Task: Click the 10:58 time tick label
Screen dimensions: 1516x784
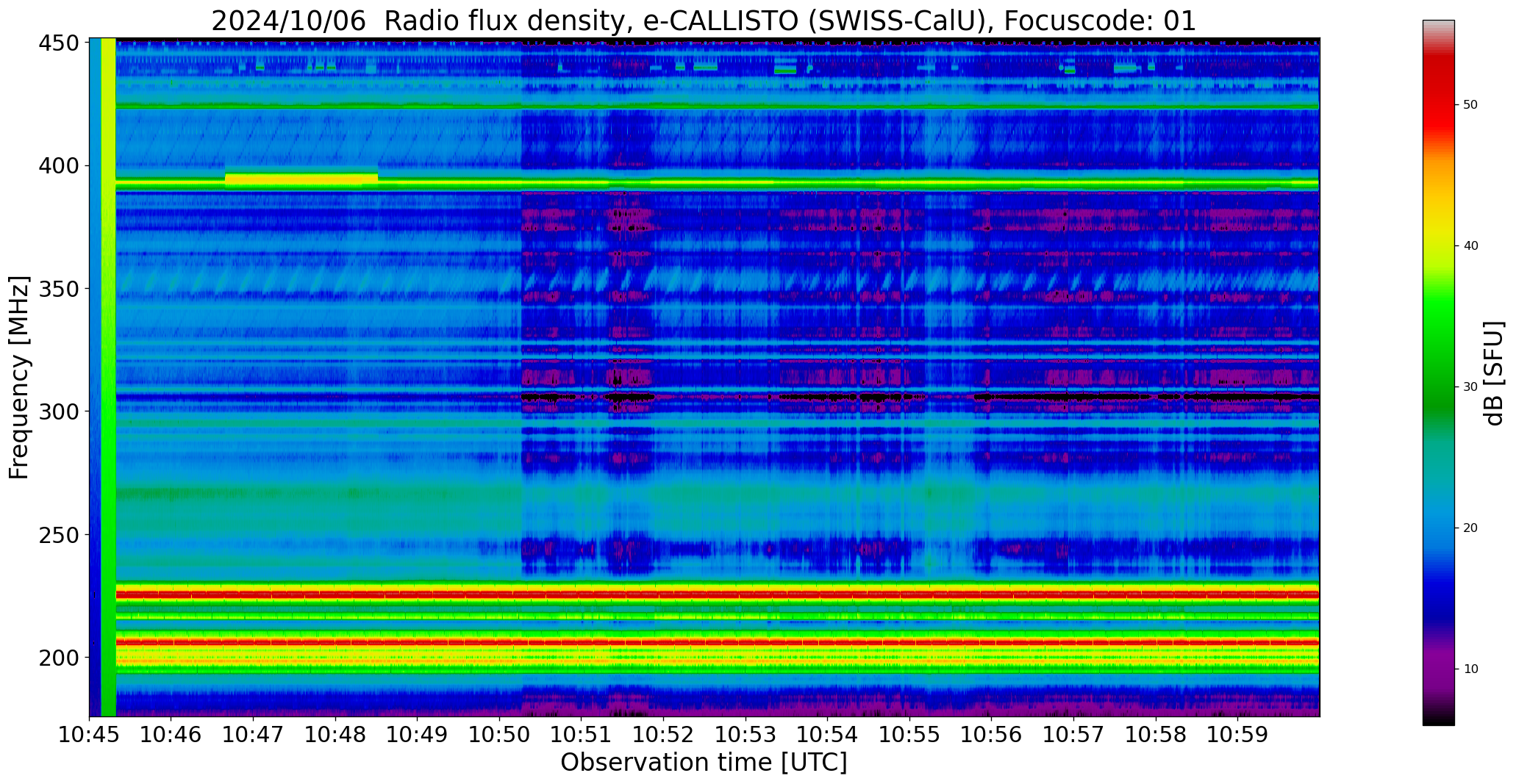Action: [x=1155, y=735]
